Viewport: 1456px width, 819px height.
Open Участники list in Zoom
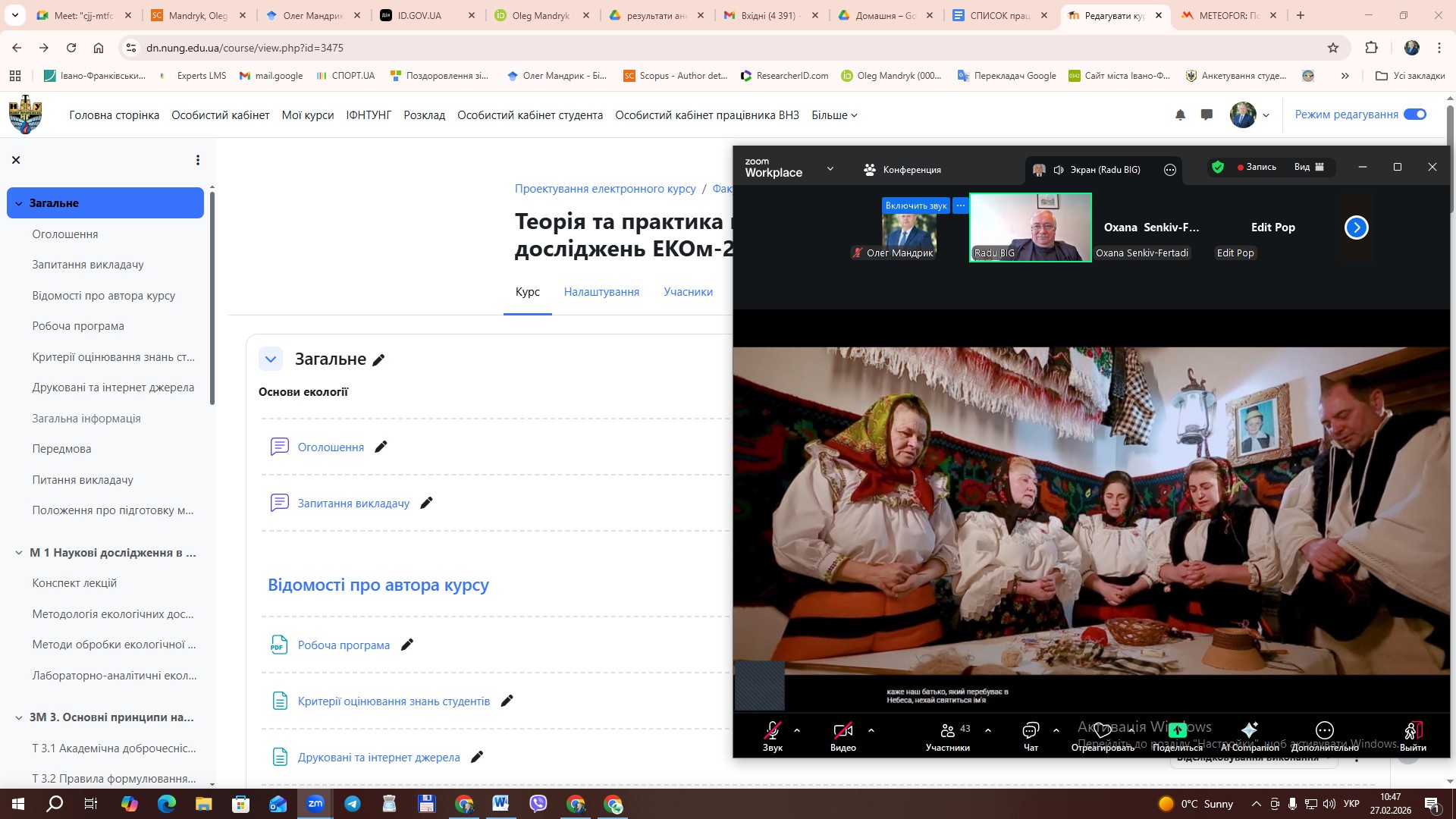(947, 730)
